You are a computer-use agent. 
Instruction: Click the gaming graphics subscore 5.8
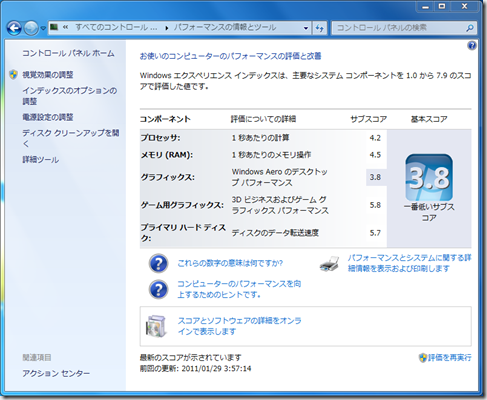(x=375, y=205)
